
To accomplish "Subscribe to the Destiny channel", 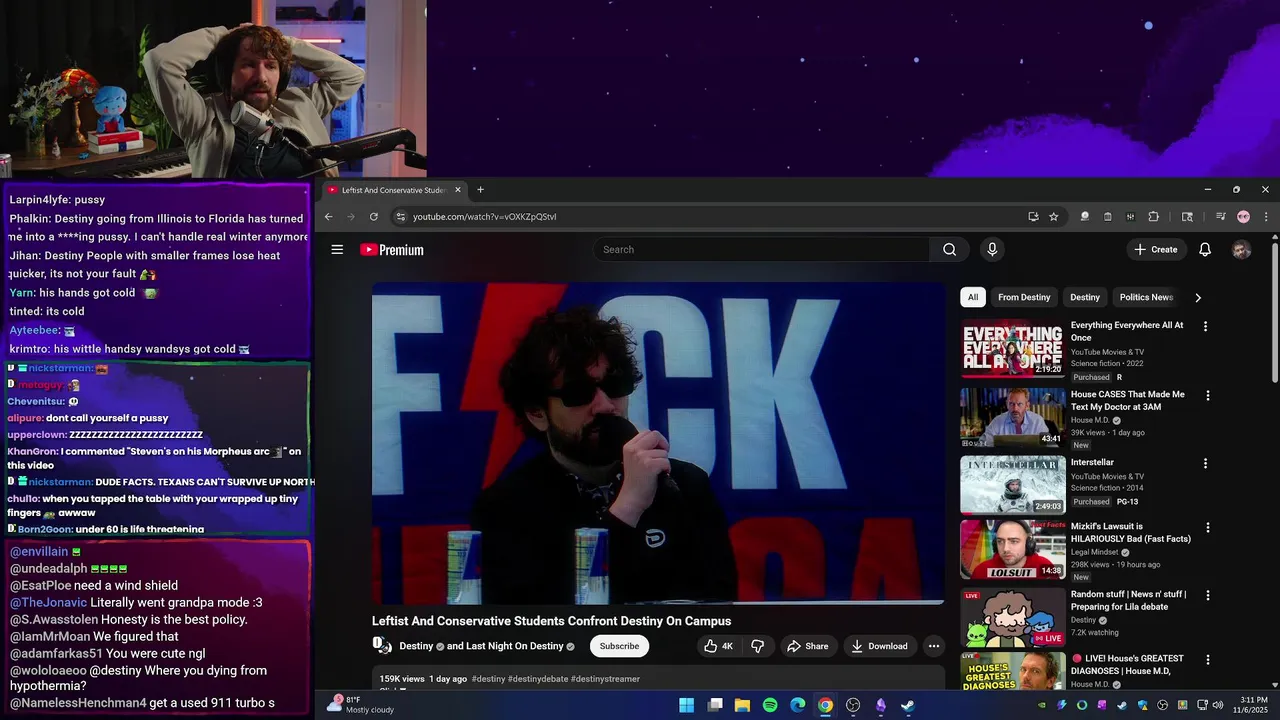I will [x=619, y=646].
